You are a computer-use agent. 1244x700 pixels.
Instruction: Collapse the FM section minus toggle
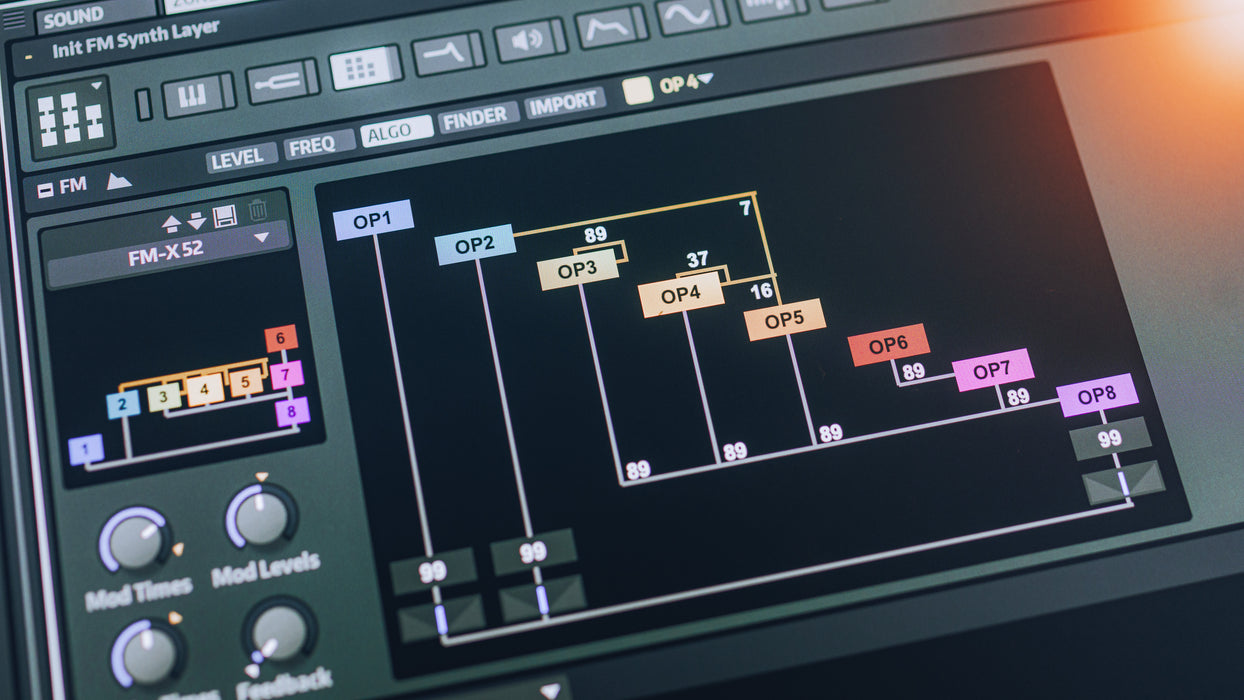45,189
